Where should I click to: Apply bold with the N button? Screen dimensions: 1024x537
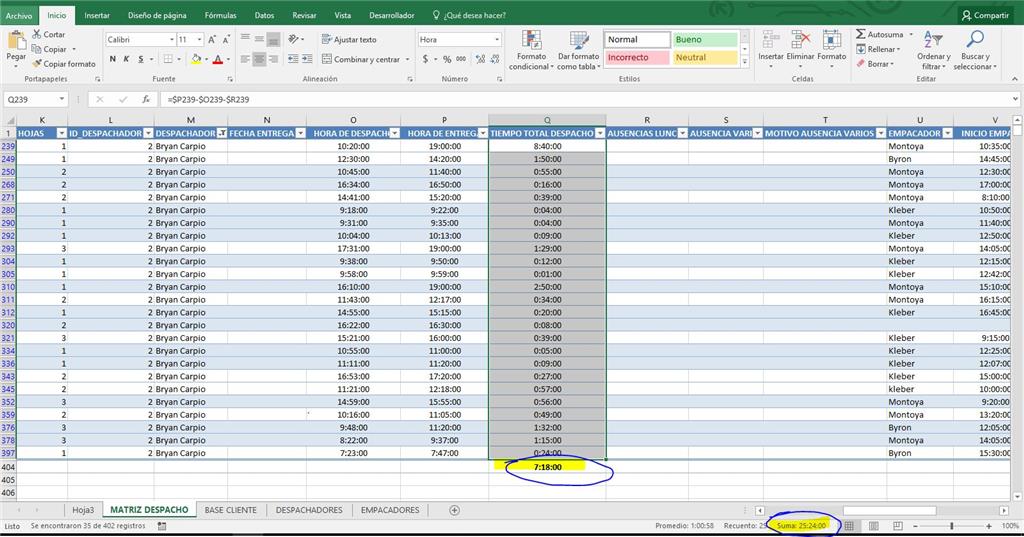pyautogui.click(x=113, y=59)
